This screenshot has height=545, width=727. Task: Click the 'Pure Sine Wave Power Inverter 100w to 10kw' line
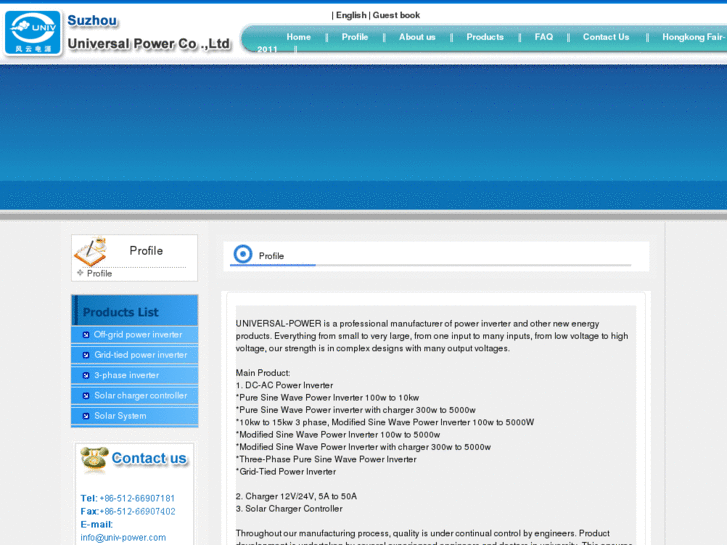327,398
